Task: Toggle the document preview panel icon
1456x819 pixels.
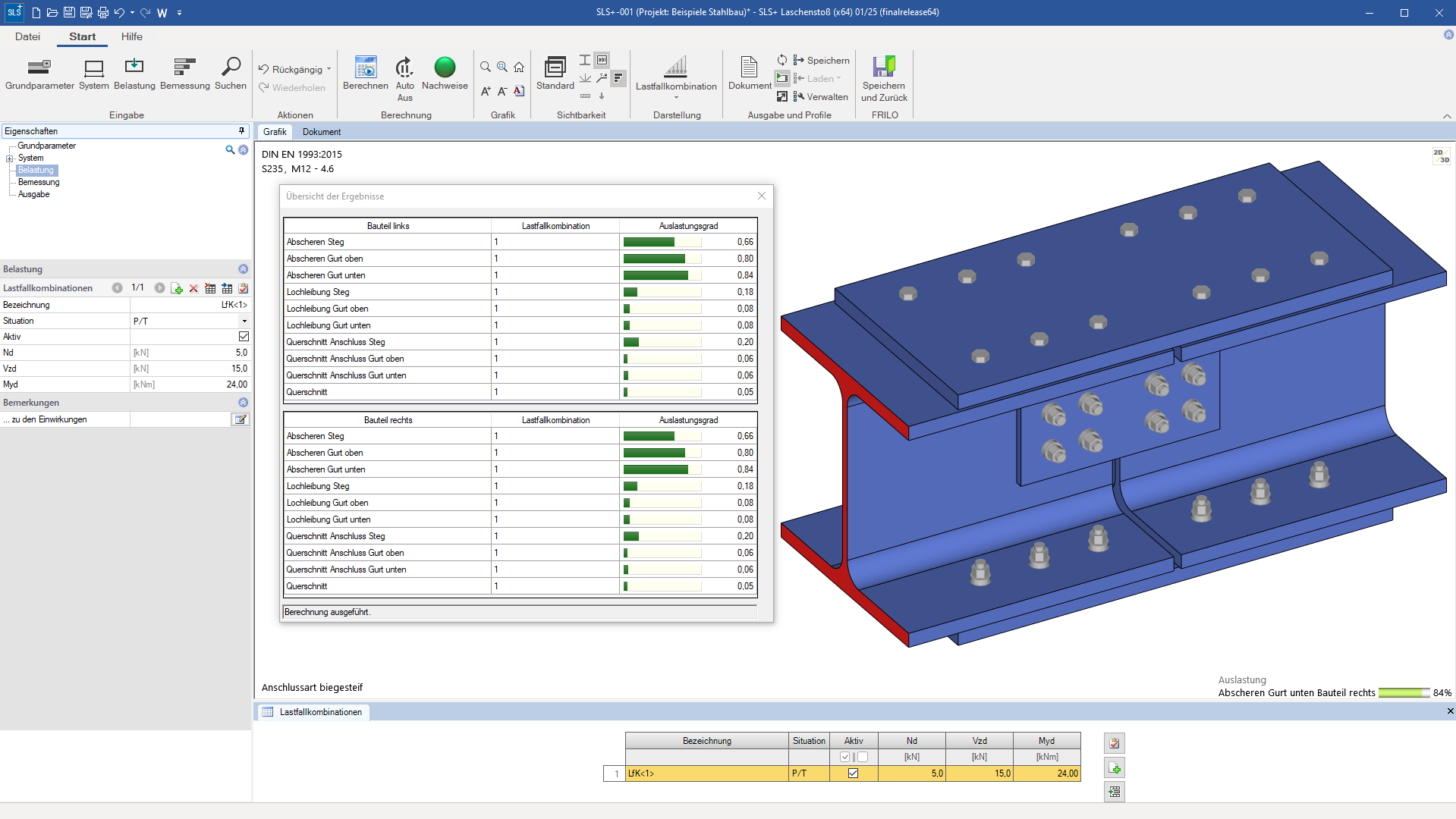Action: tap(782, 78)
